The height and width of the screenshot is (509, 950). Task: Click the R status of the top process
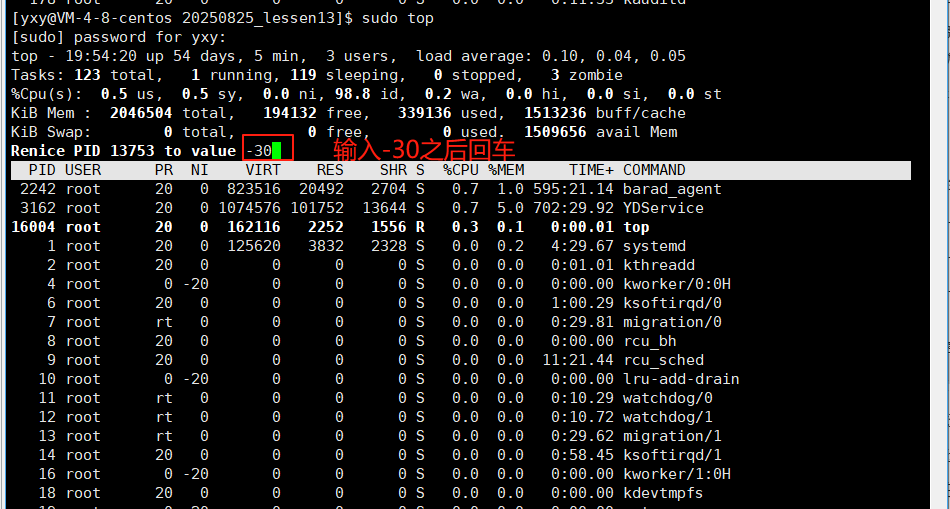tap(420, 227)
